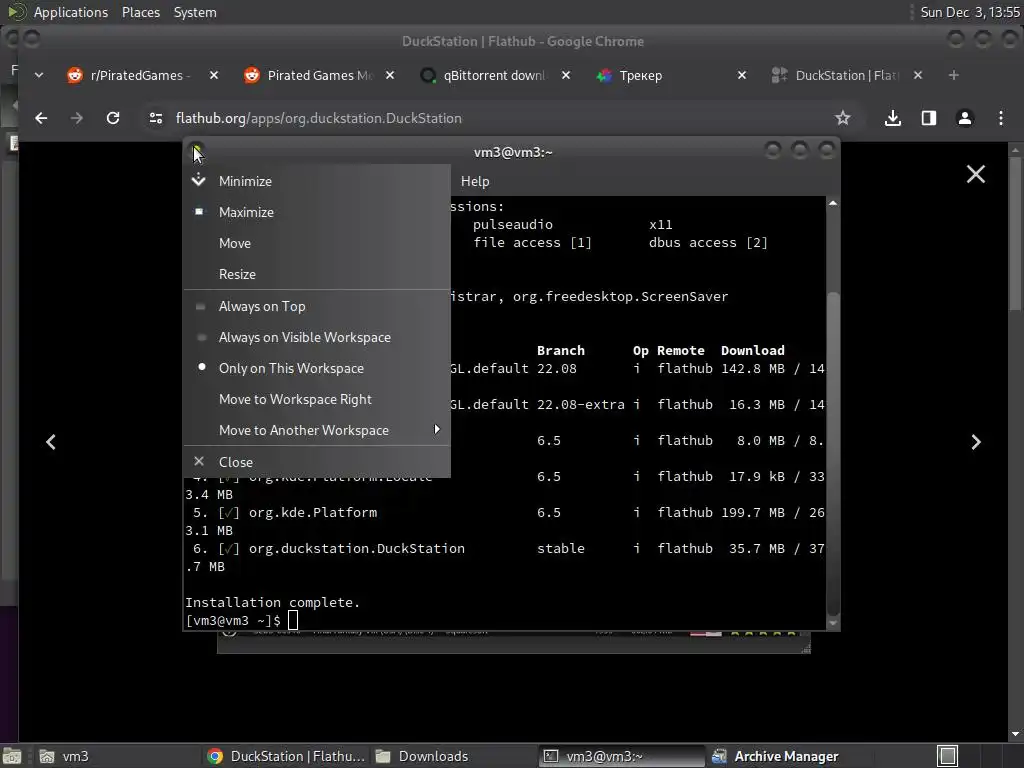Toggle Always on Top option

317,306
